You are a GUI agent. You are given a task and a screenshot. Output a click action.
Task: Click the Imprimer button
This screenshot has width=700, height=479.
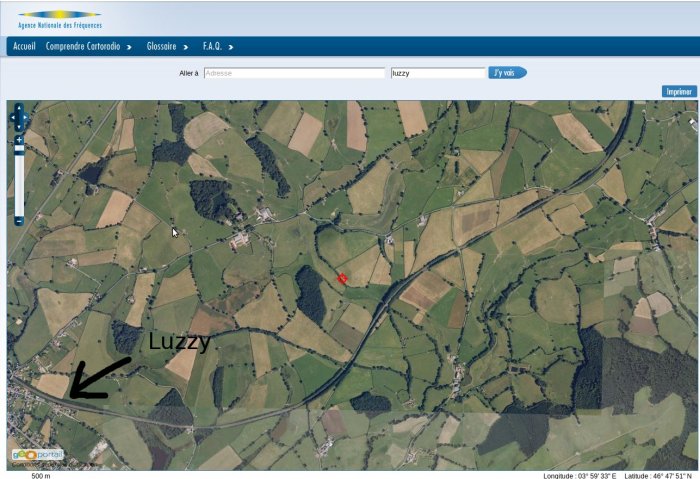pyautogui.click(x=677, y=91)
